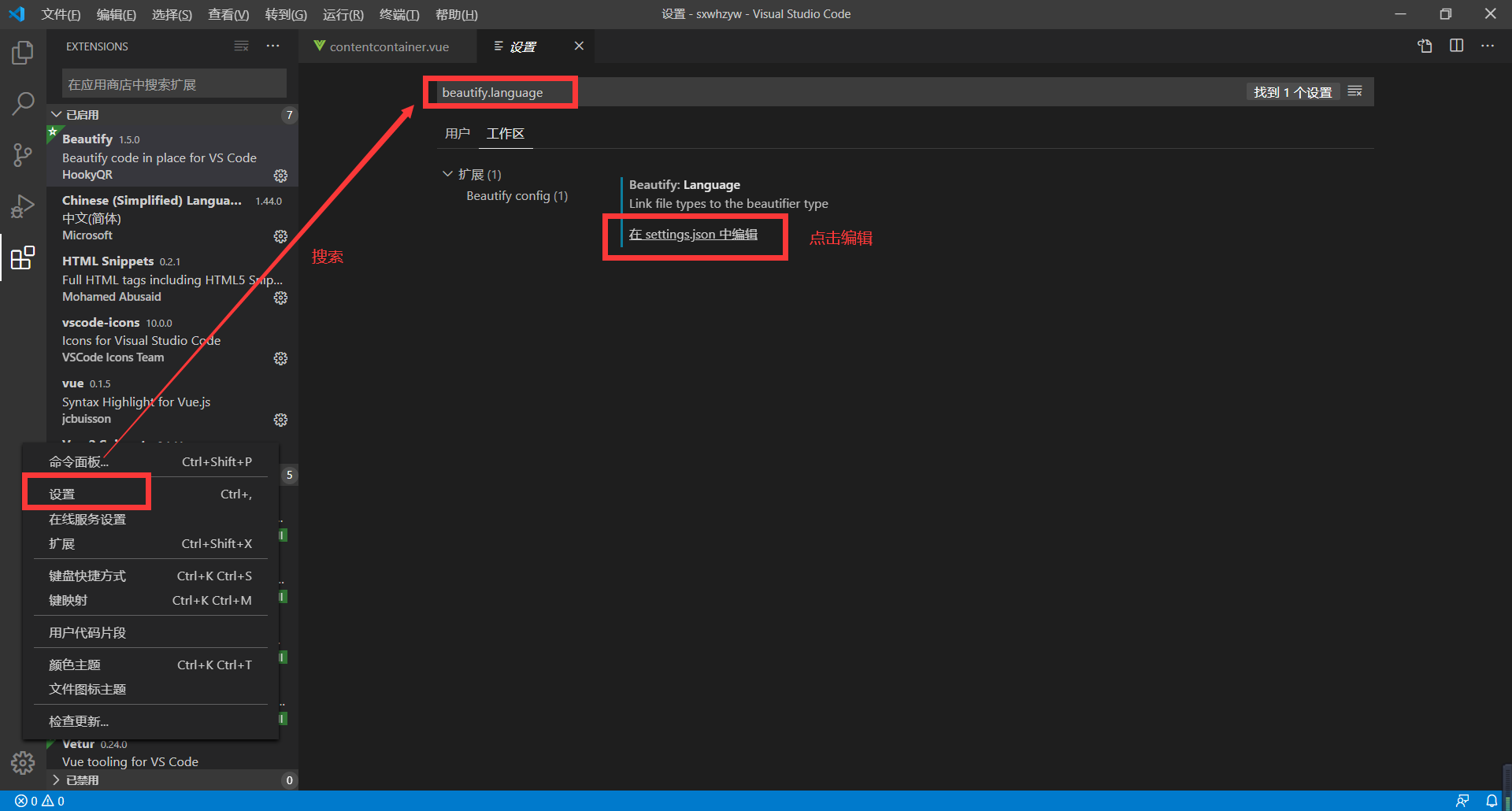Screen dimensions: 1512x811
Task: Open the Source Control view
Action: (23, 154)
